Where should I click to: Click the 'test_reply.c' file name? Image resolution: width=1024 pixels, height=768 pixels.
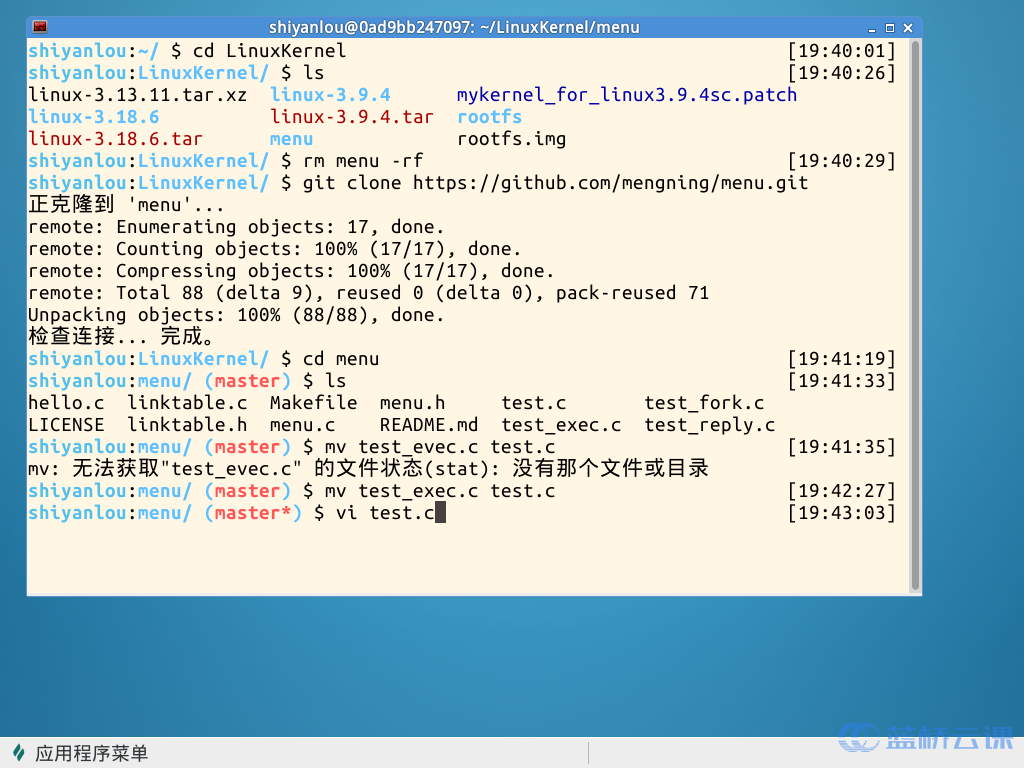710,425
